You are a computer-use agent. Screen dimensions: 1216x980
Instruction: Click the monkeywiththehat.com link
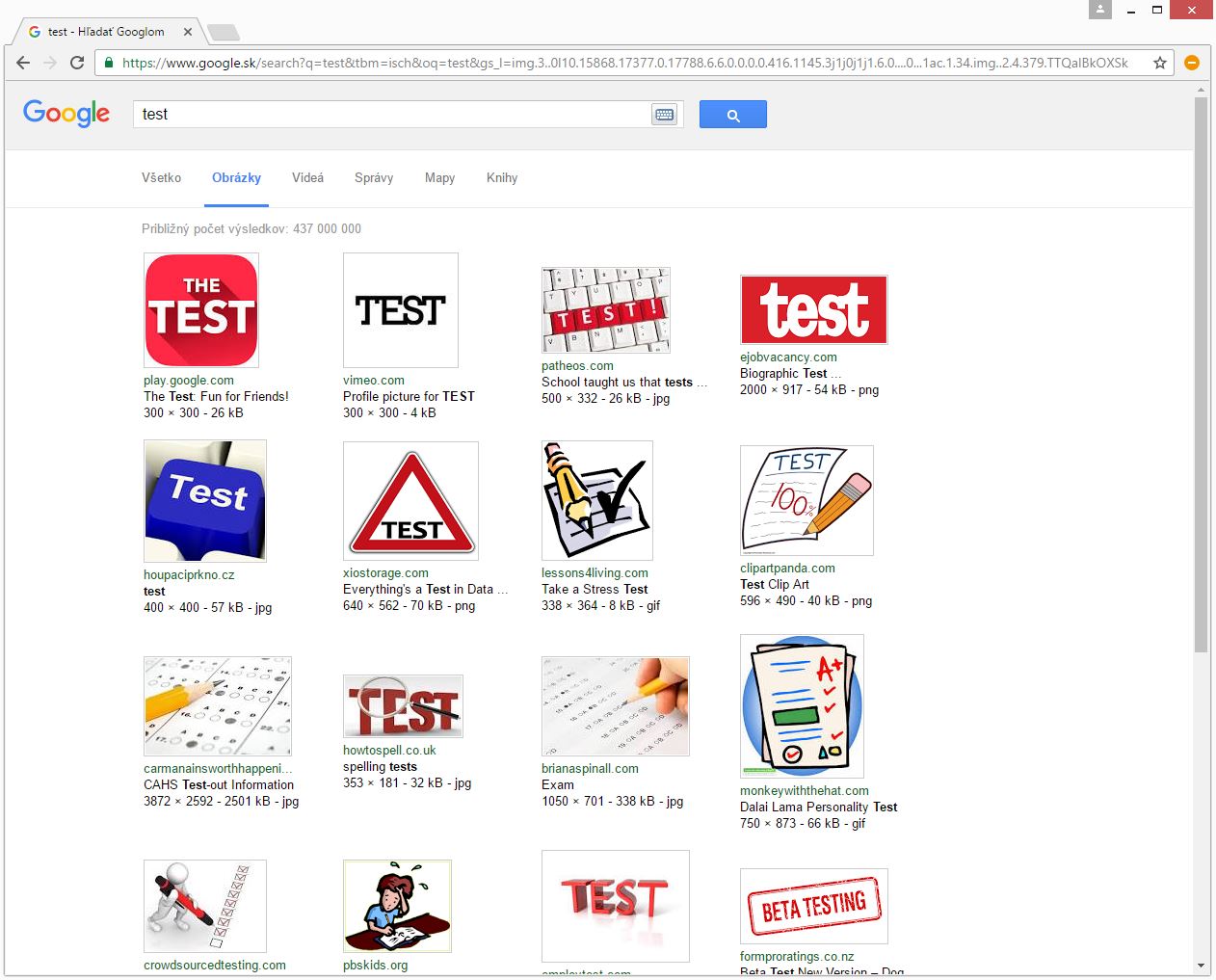point(805,791)
